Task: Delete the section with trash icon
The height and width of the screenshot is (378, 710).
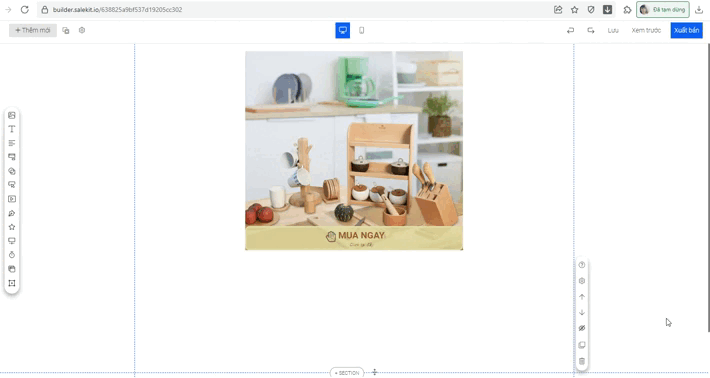Action: pos(582,361)
